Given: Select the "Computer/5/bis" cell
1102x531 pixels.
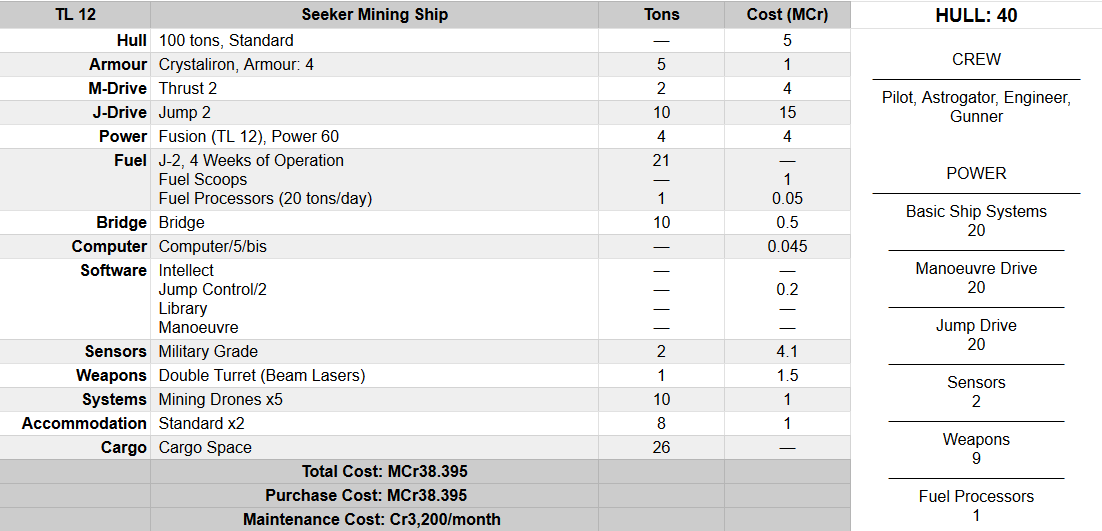Looking at the screenshot, I should coord(213,246).
